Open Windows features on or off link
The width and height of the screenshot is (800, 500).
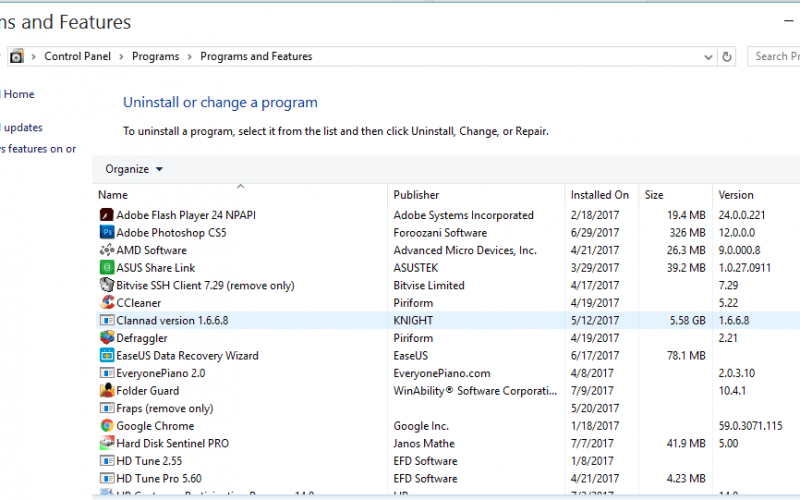coord(38,149)
